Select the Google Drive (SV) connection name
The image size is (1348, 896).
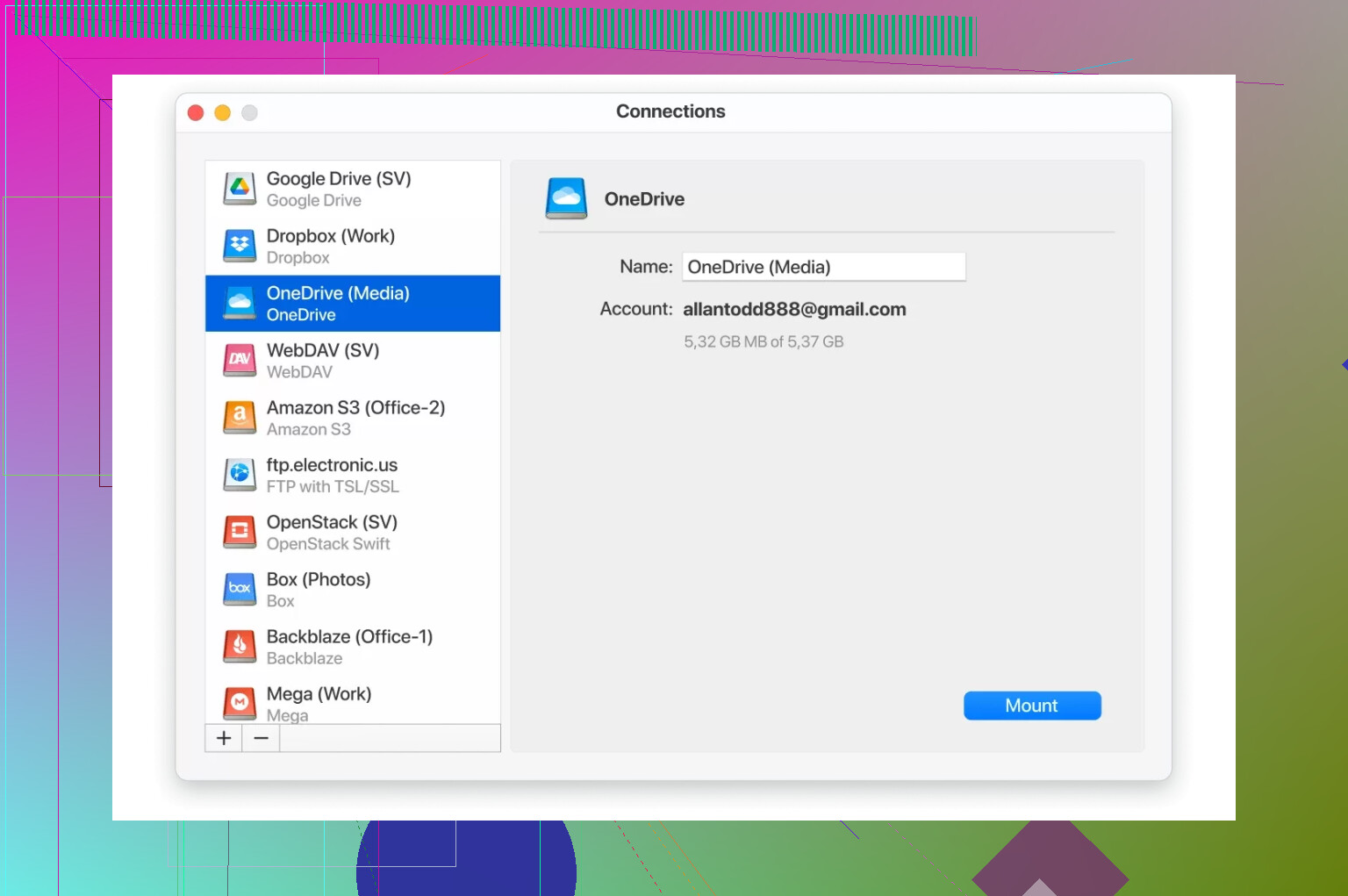click(x=339, y=178)
